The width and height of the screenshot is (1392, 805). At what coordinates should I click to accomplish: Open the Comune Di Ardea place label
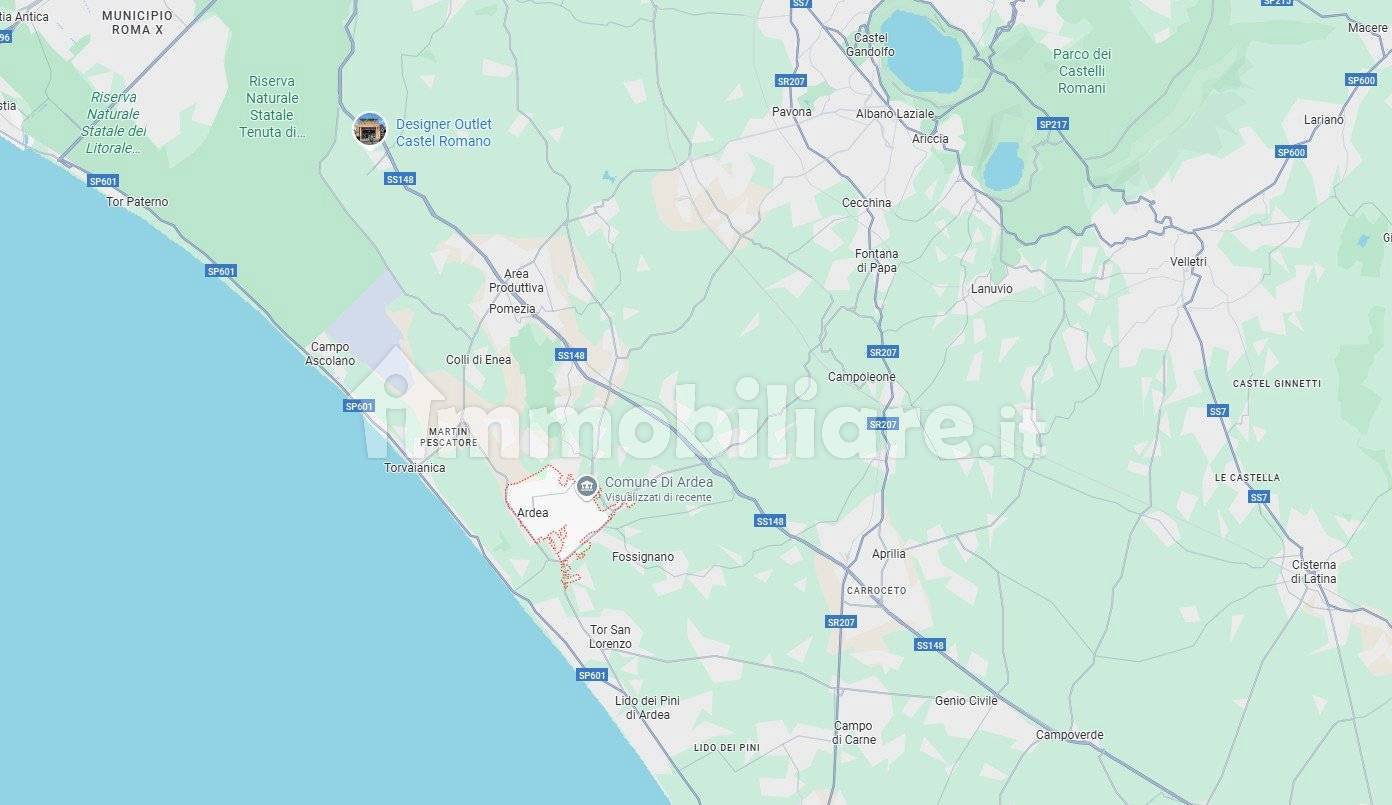659,482
